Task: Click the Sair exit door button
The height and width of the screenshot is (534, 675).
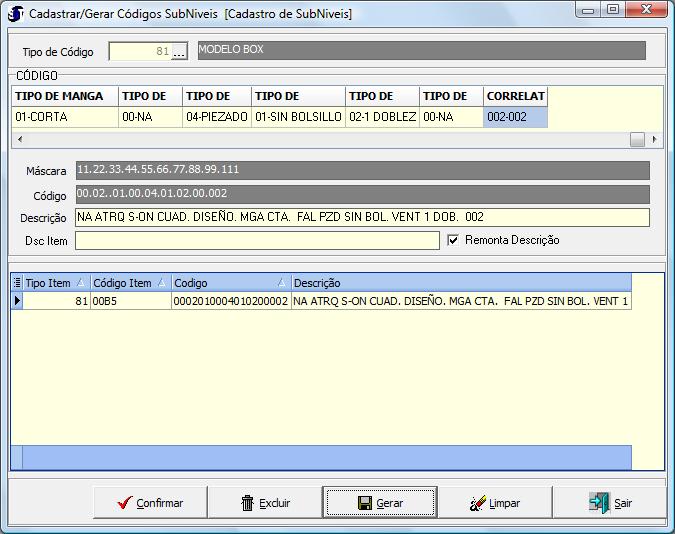Action: point(610,503)
